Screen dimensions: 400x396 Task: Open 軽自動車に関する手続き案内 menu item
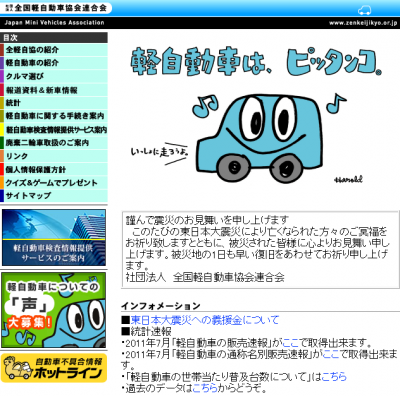(54, 116)
